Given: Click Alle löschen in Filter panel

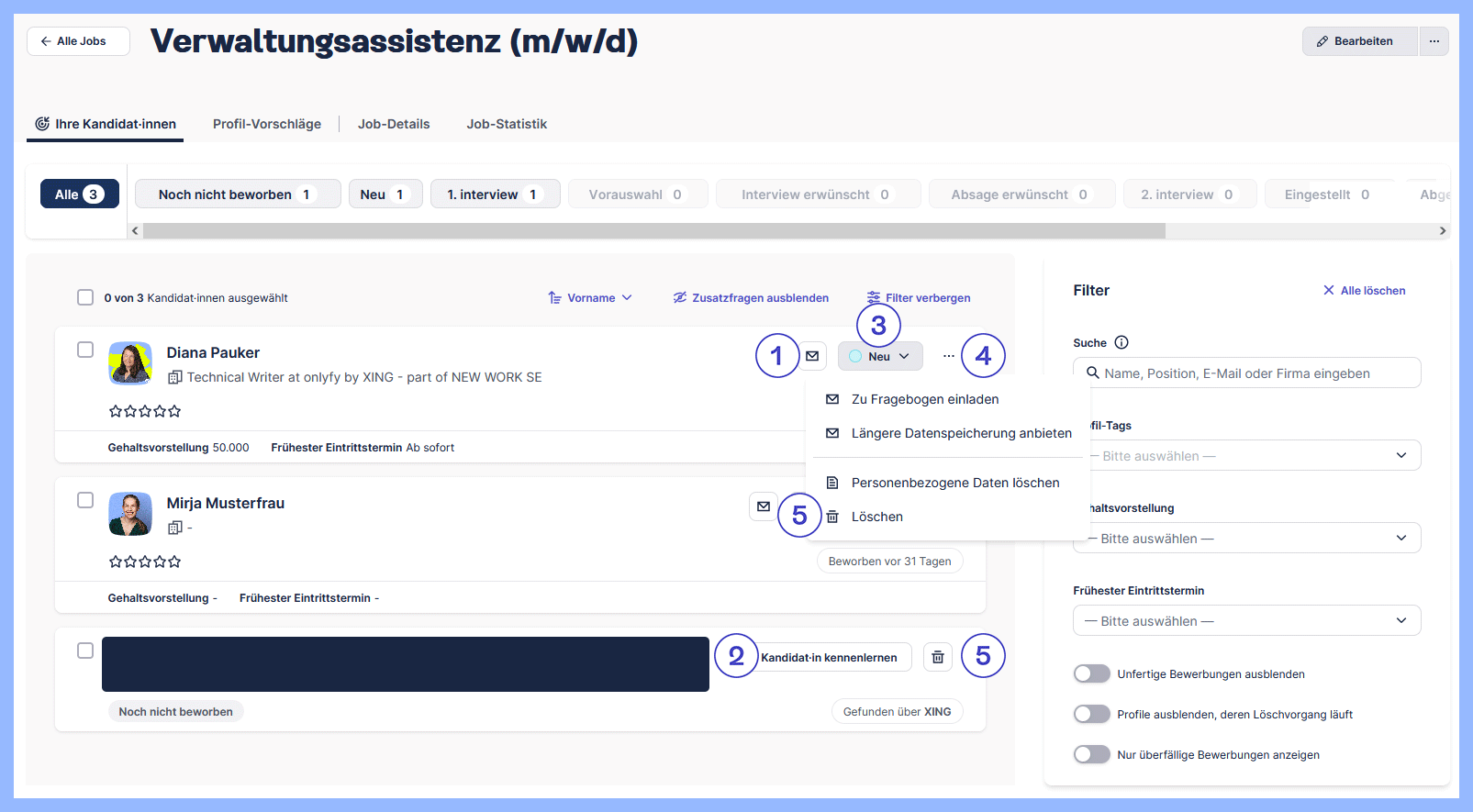Looking at the screenshot, I should tap(1364, 291).
